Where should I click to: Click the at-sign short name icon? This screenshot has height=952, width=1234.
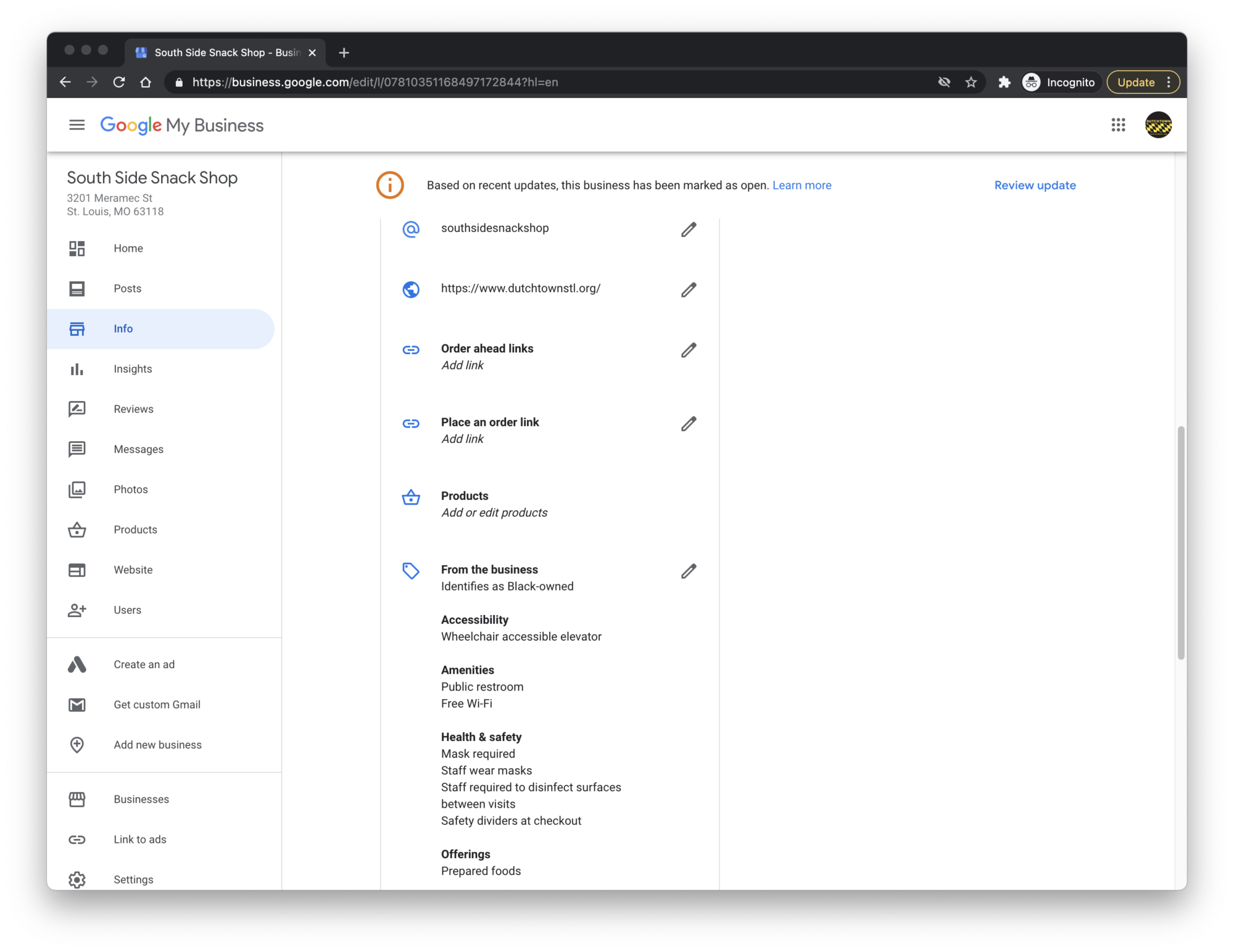[411, 229]
